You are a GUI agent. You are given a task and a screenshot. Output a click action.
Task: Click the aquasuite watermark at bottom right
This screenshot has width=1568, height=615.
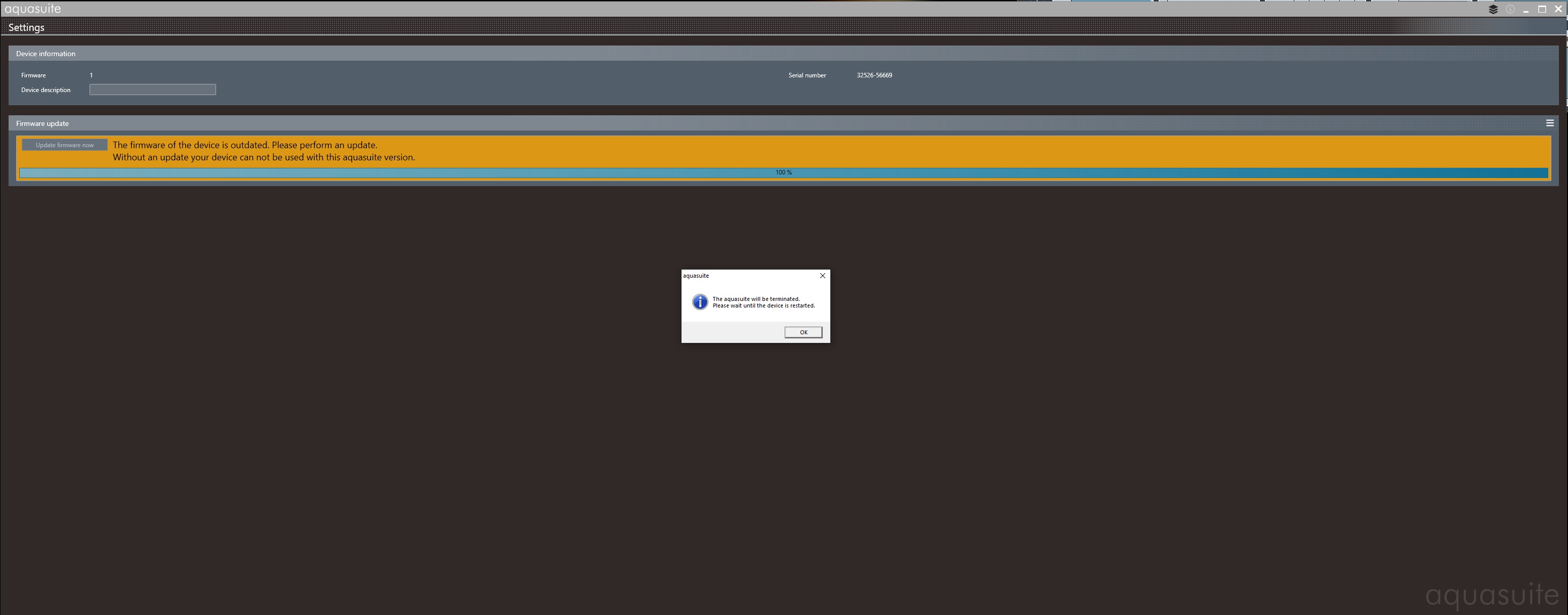pyautogui.click(x=1491, y=595)
